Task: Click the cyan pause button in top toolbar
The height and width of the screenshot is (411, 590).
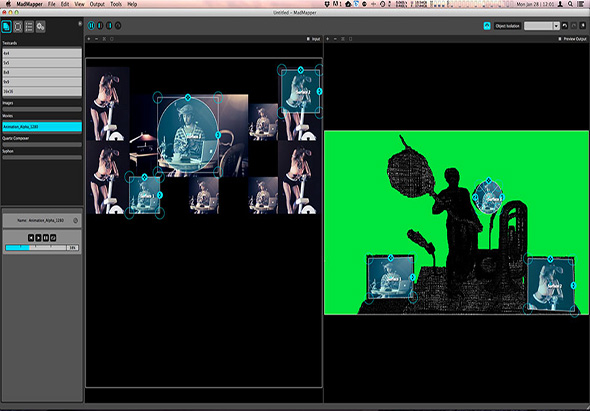Action: point(91,26)
